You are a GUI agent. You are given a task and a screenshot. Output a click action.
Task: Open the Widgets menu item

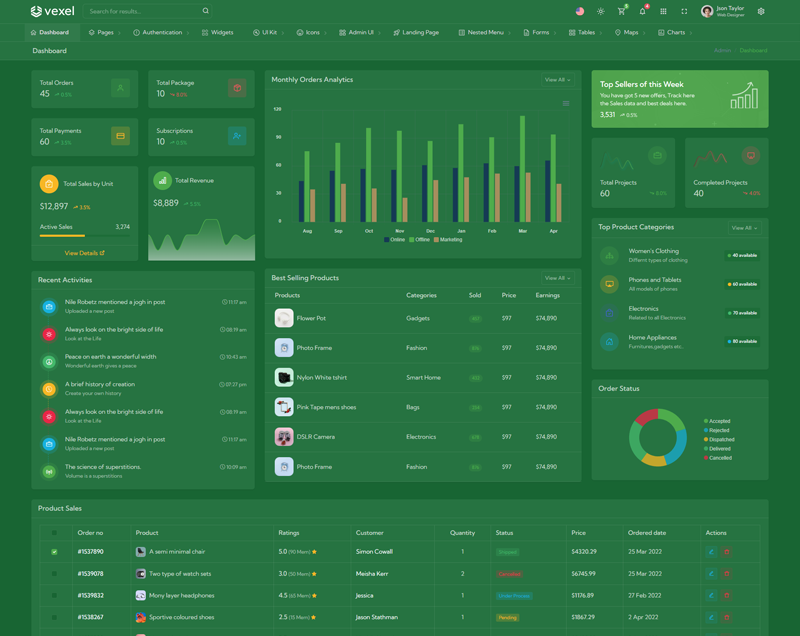218,32
